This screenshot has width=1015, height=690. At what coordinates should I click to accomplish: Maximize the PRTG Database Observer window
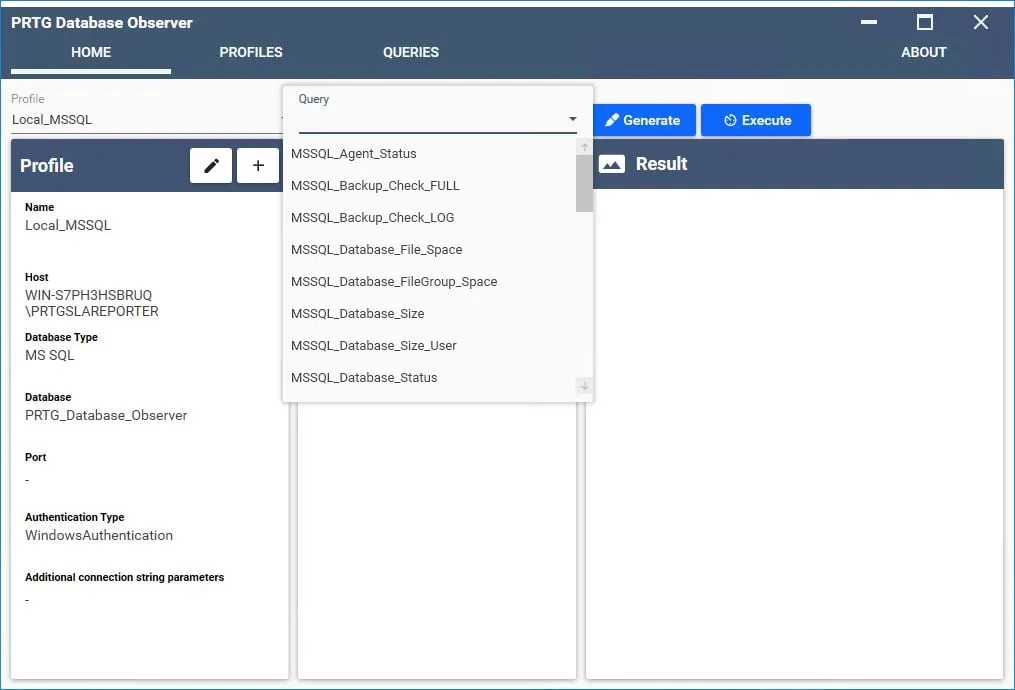[x=925, y=22]
